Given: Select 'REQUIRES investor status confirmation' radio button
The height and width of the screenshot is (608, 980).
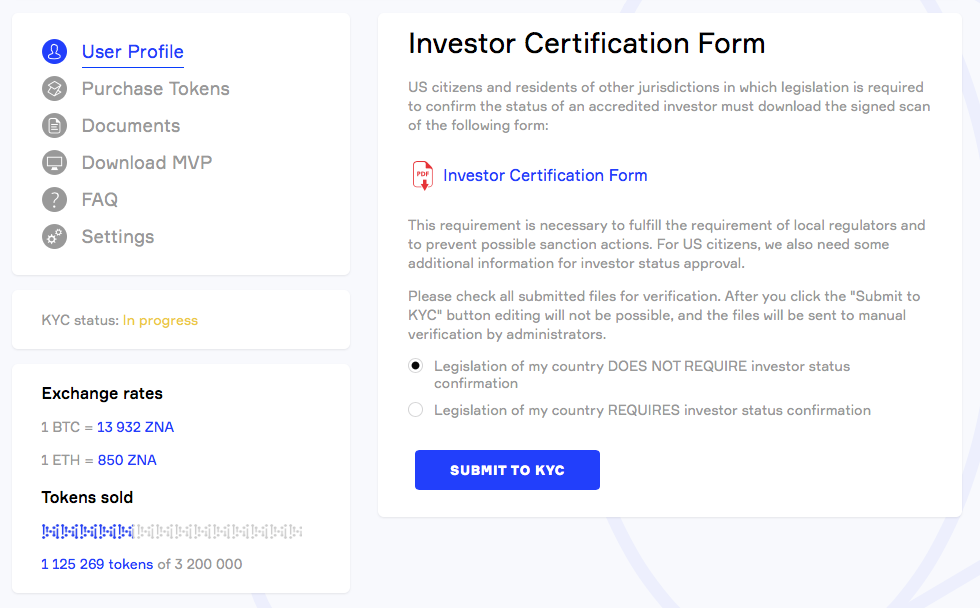Looking at the screenshot, I should point(416,410).
